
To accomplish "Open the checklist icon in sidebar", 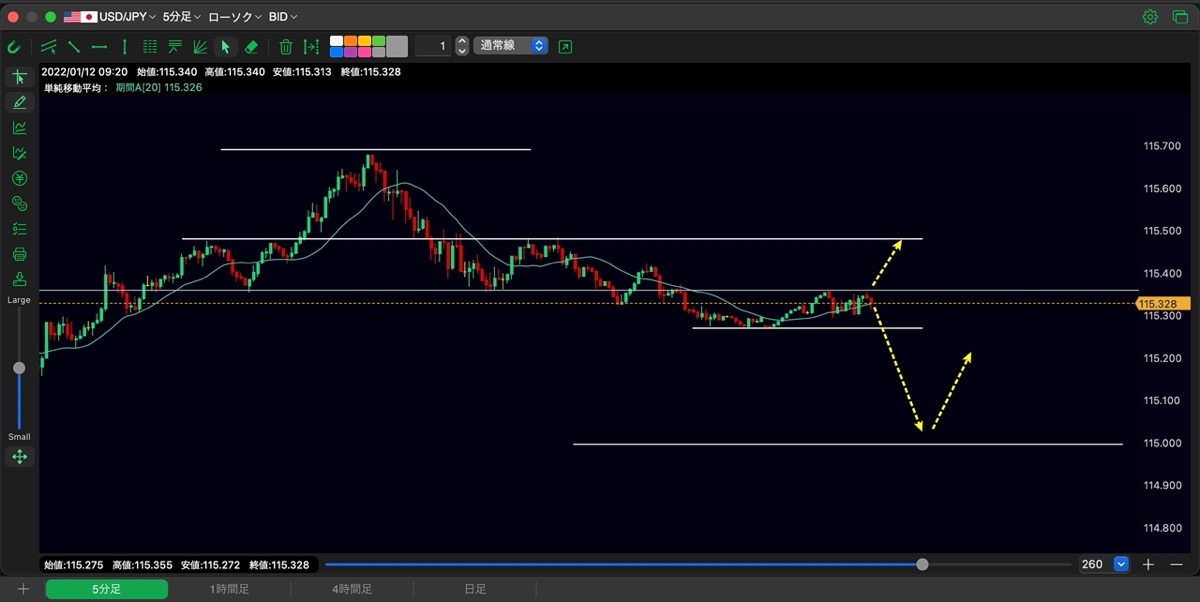I will 19,229.
